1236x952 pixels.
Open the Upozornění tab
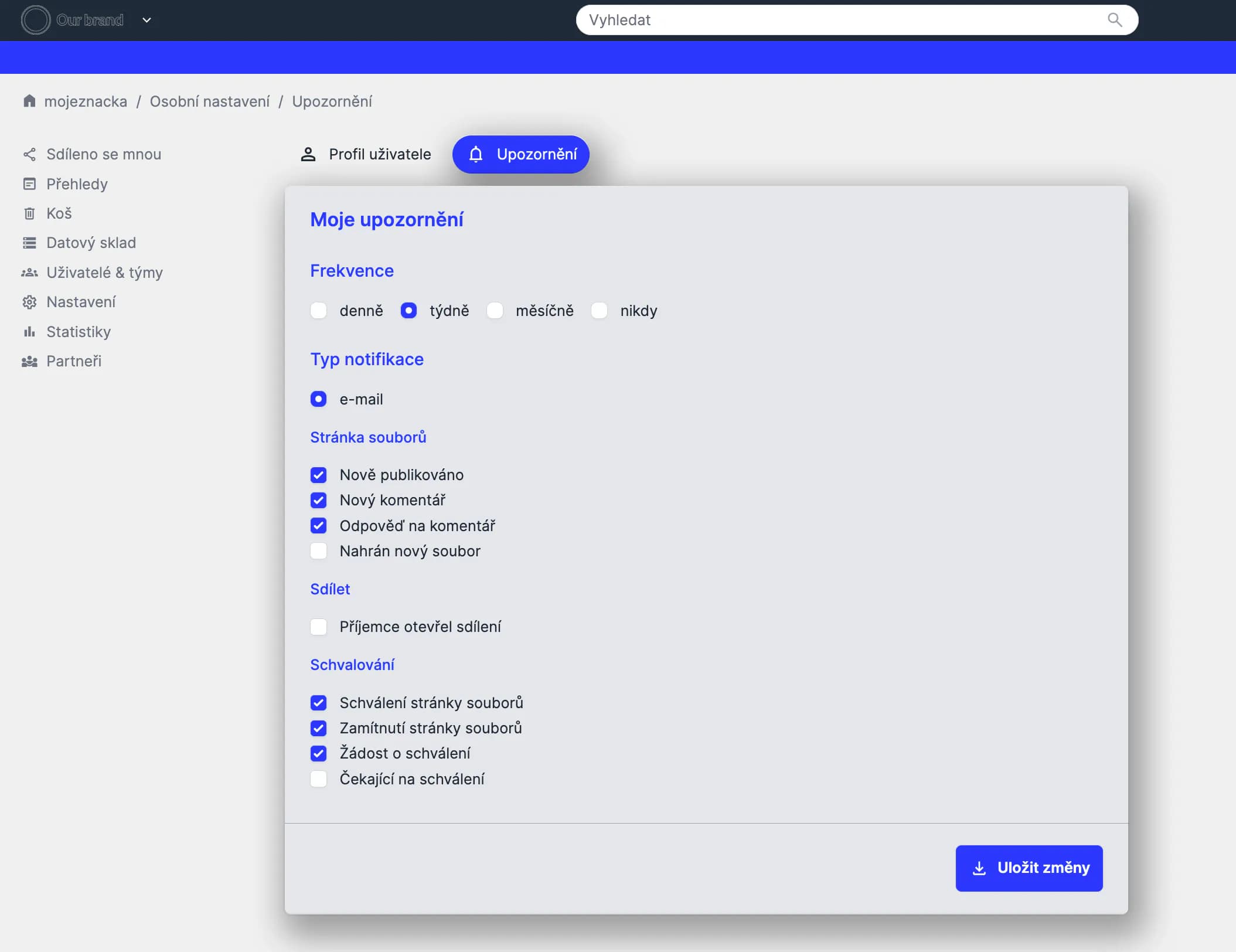521,154
